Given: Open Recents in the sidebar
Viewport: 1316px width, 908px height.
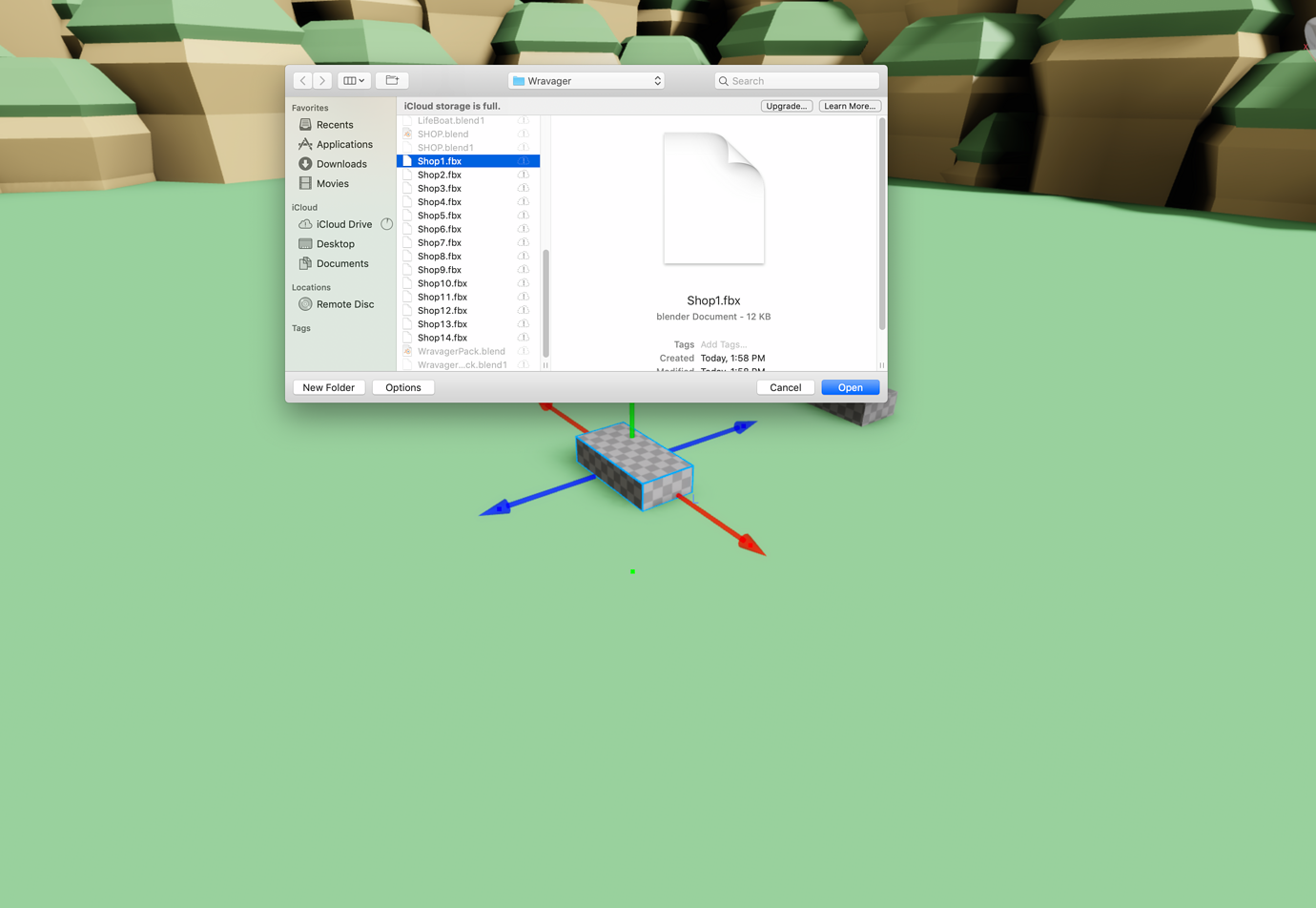Looking at the screenshot, I should 335,125.
